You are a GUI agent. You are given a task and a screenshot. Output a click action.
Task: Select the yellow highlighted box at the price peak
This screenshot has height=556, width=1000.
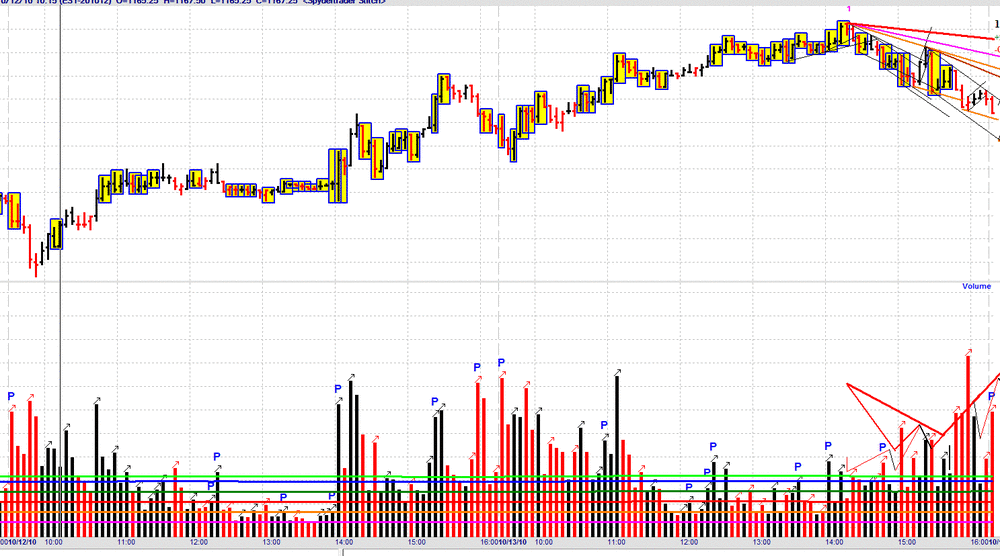point(844,33)
